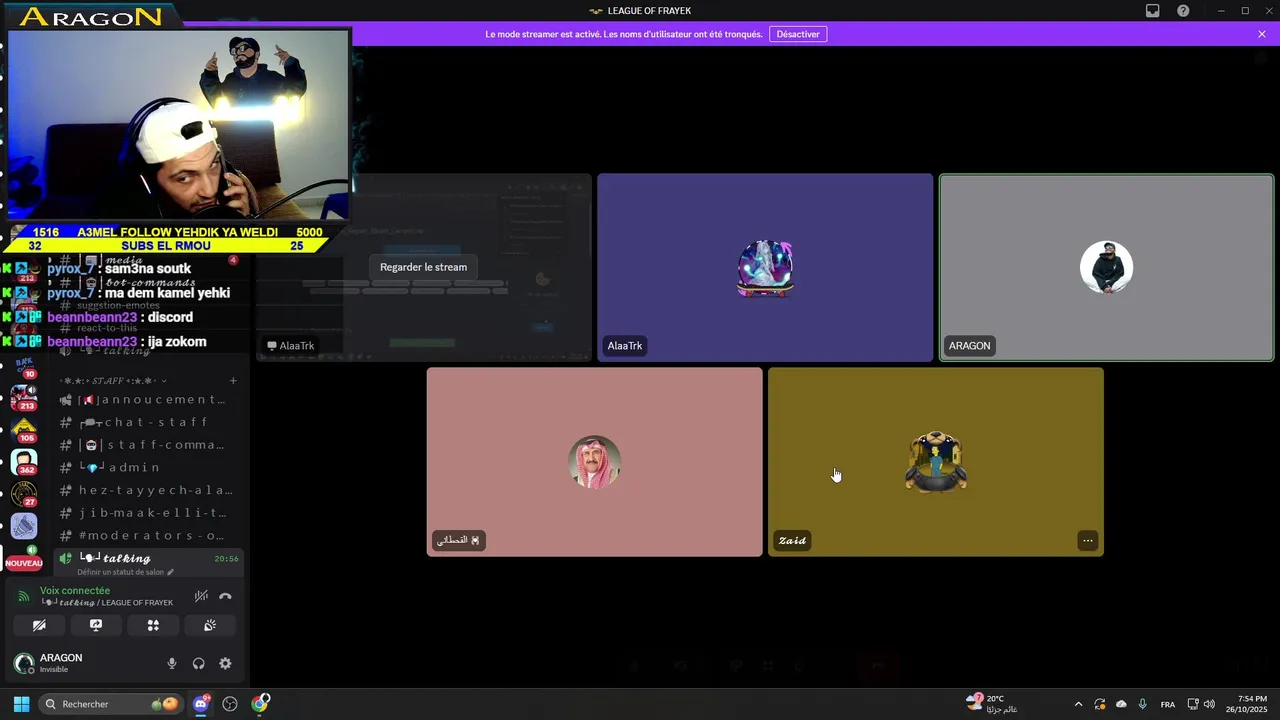Dismiss the purple streamer mode banner
This screenshot has height=720, width=1280.
coord(1262,34)
